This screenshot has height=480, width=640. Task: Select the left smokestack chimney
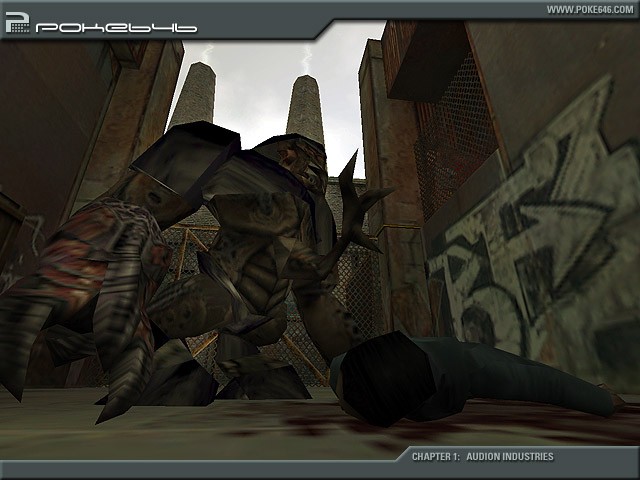194,97
